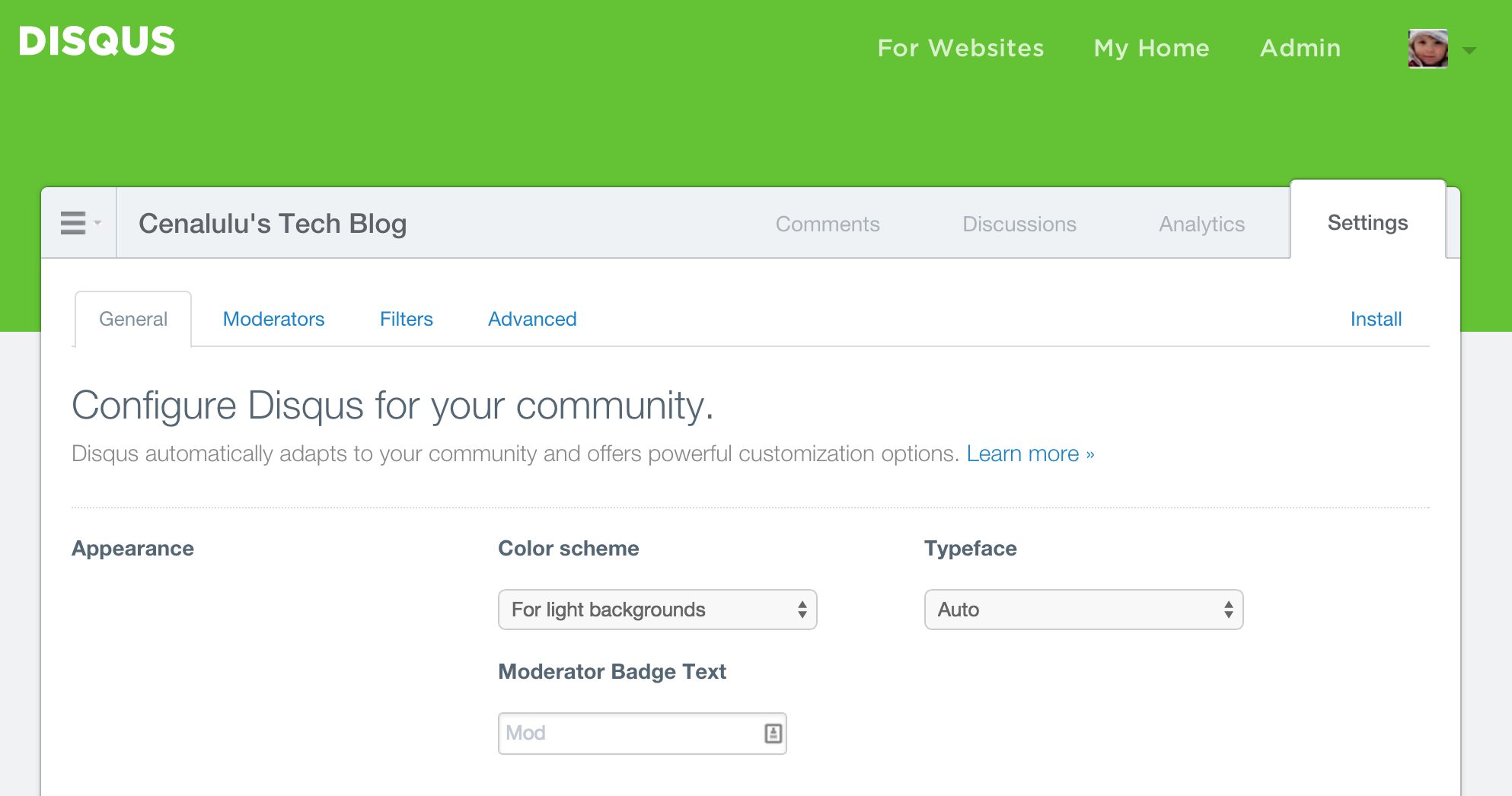The width and height of the screenshot is (1512, 796).
Task: Click the 'Configure Disqus for your community.' heading
Action: pyautogui.click(x=393, y=406)
